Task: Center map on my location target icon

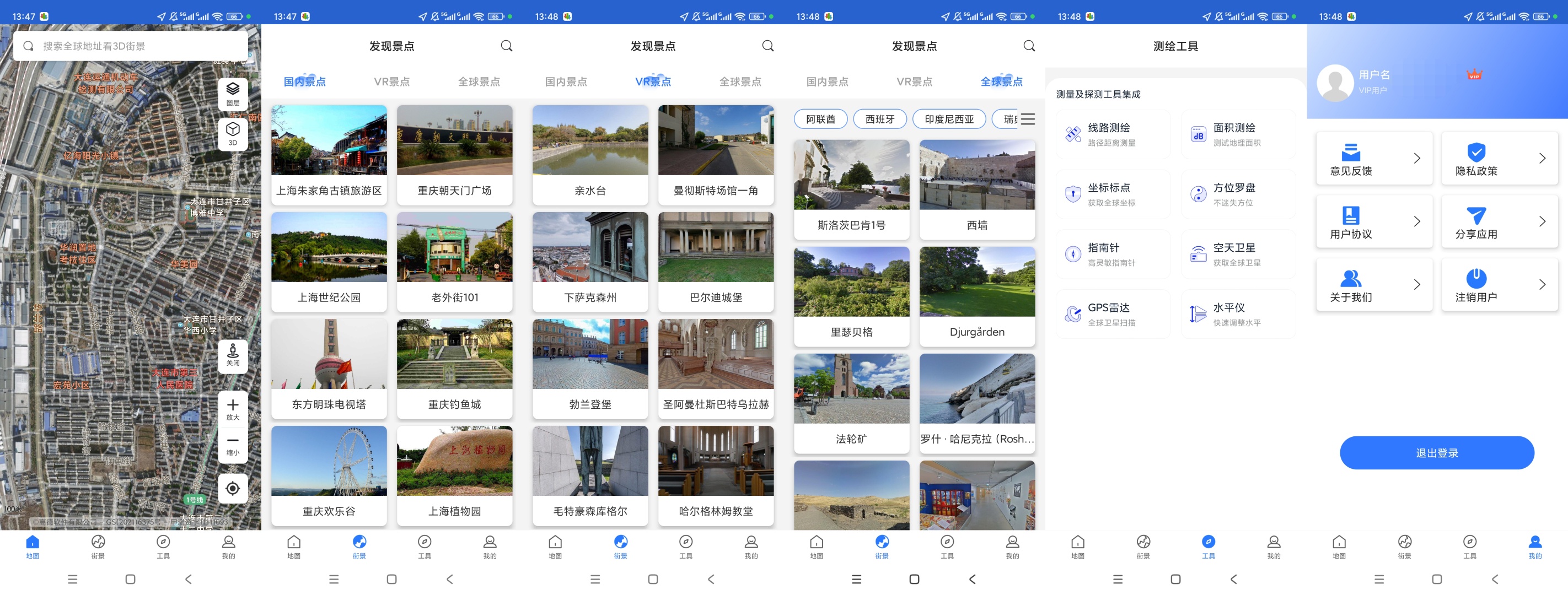Action: point(233,488)
